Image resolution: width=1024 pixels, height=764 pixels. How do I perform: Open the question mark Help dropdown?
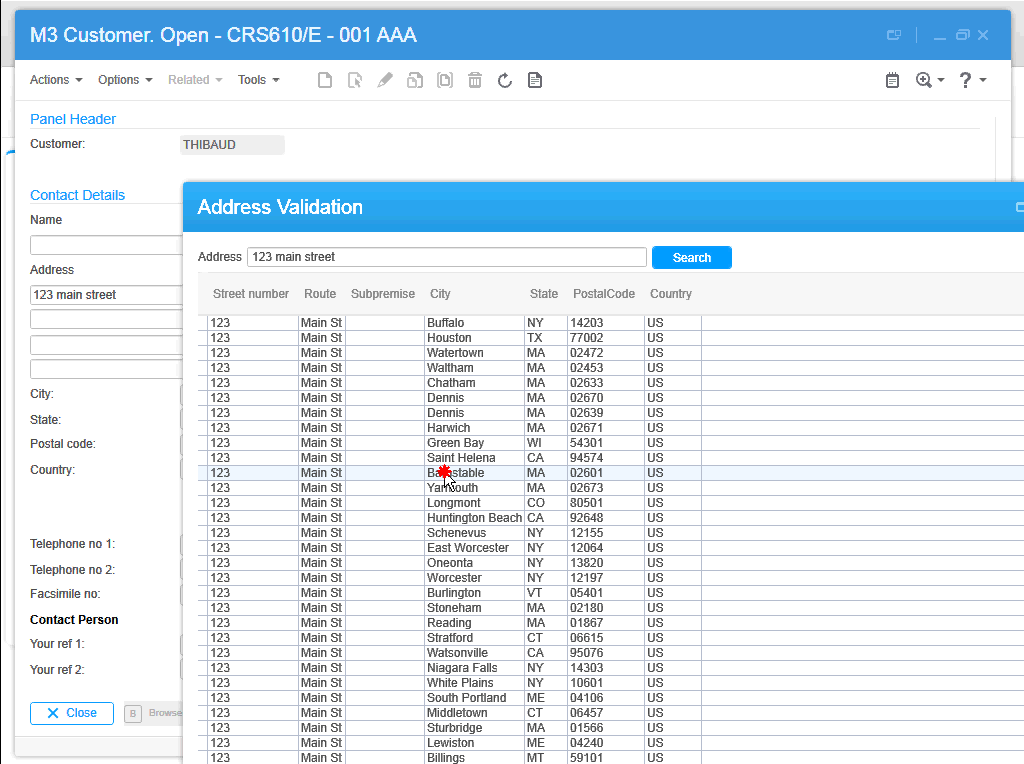point(972,80)
